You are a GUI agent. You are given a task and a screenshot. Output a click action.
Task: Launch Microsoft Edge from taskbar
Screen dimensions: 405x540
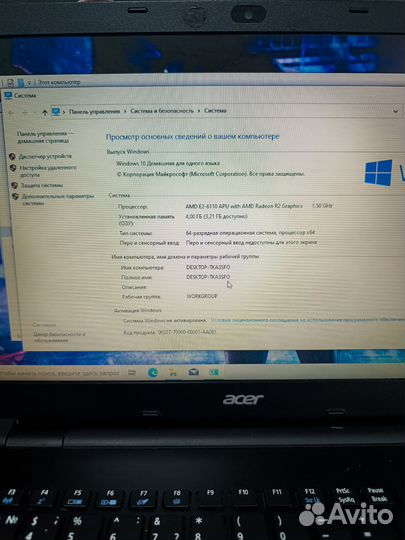pyautogui.click(x=153, y=373)
